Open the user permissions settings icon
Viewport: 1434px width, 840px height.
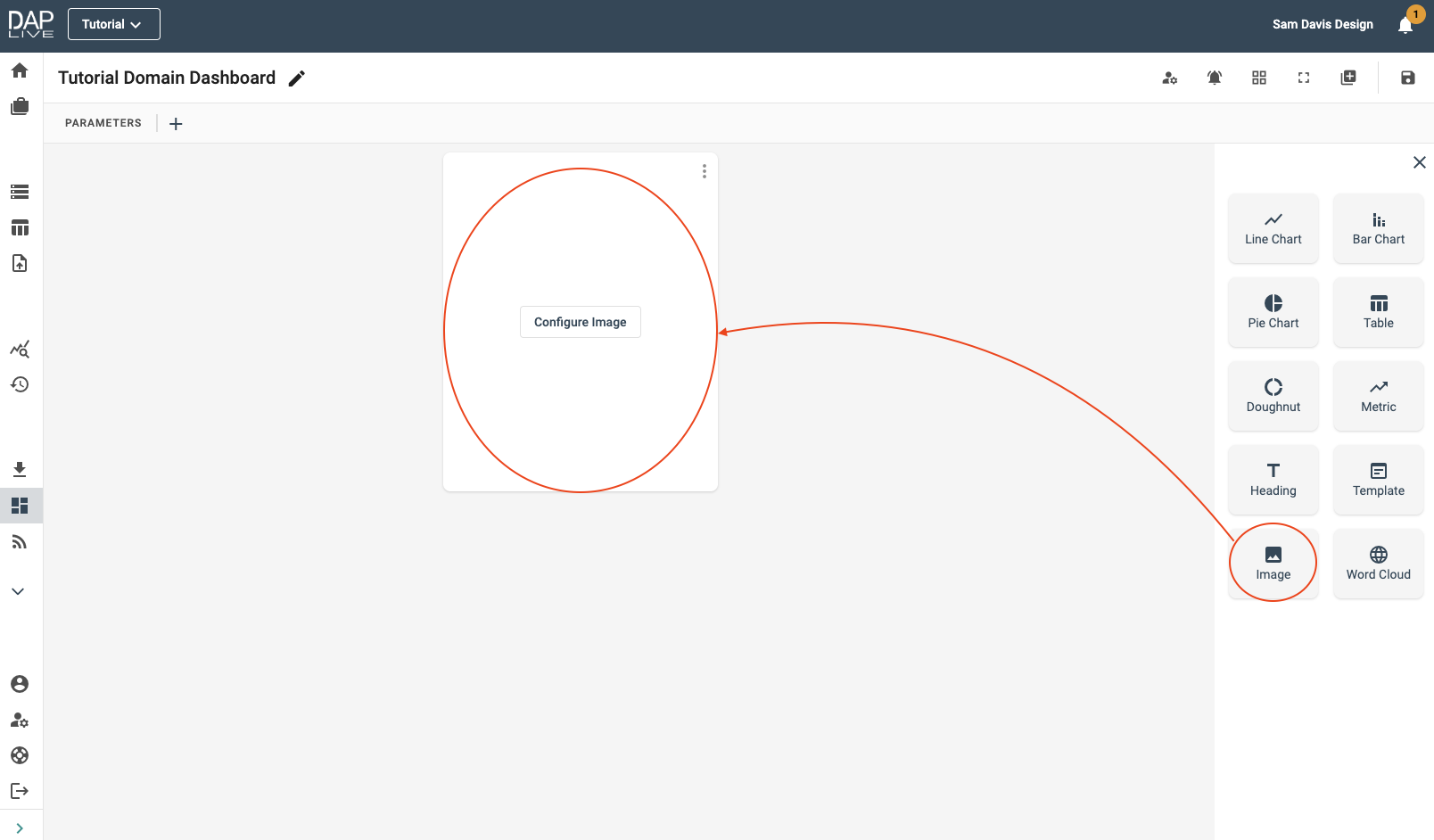click(x=1170, y=78)
